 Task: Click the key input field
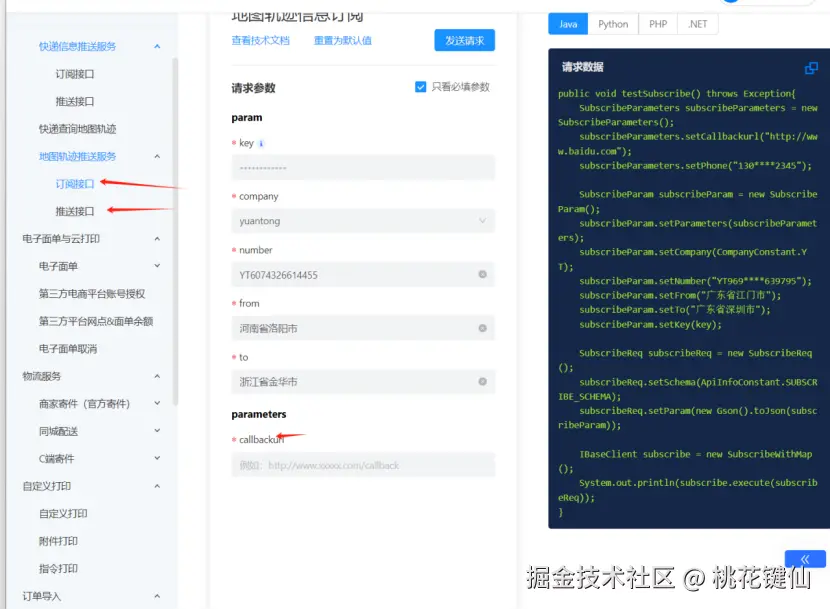point(363,168)
